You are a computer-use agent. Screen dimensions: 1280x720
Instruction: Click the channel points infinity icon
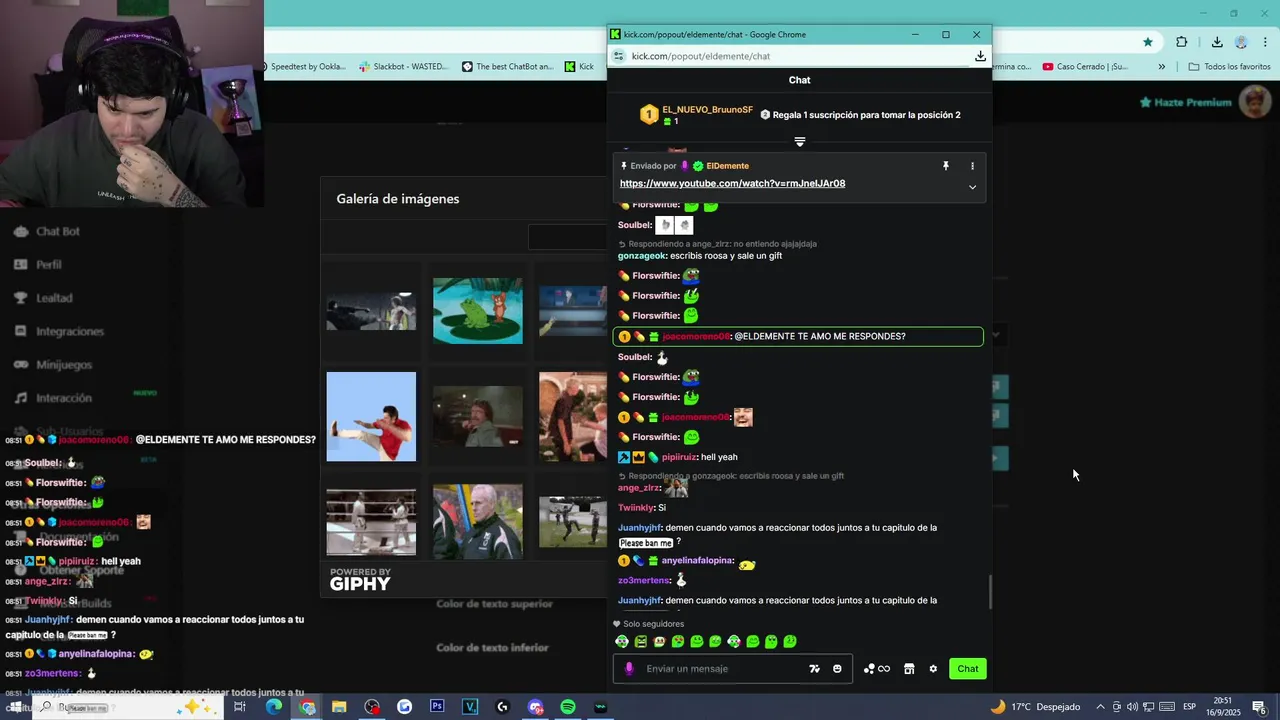click(877, 669)
